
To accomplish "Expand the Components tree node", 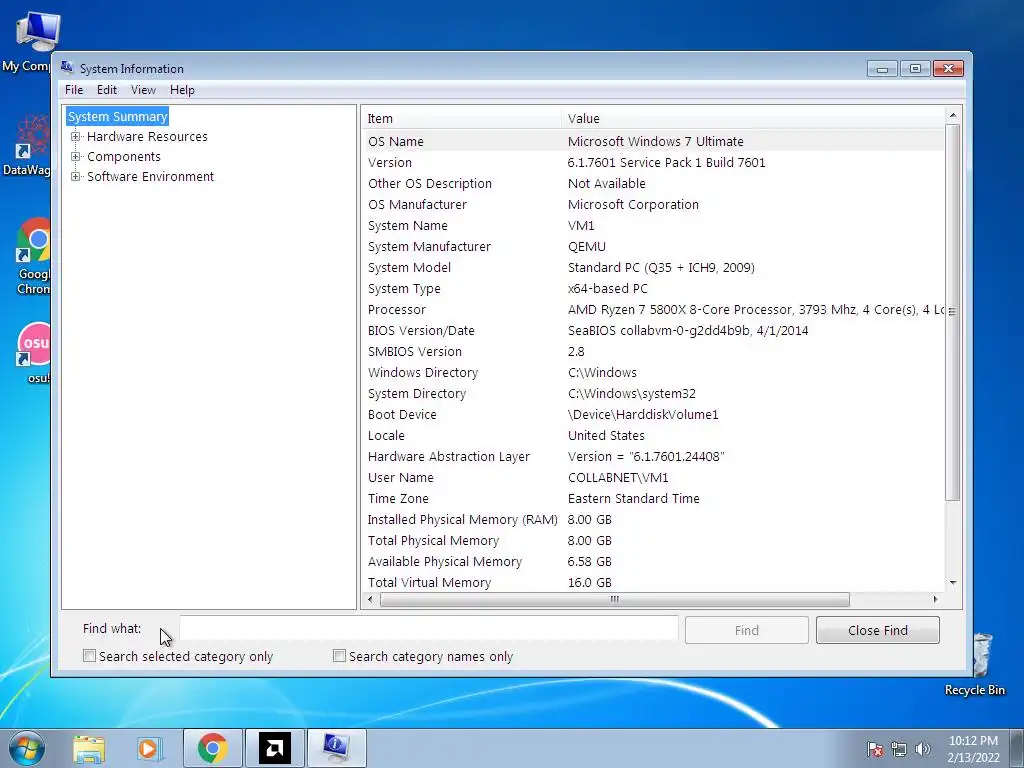I will click(75, 157).
